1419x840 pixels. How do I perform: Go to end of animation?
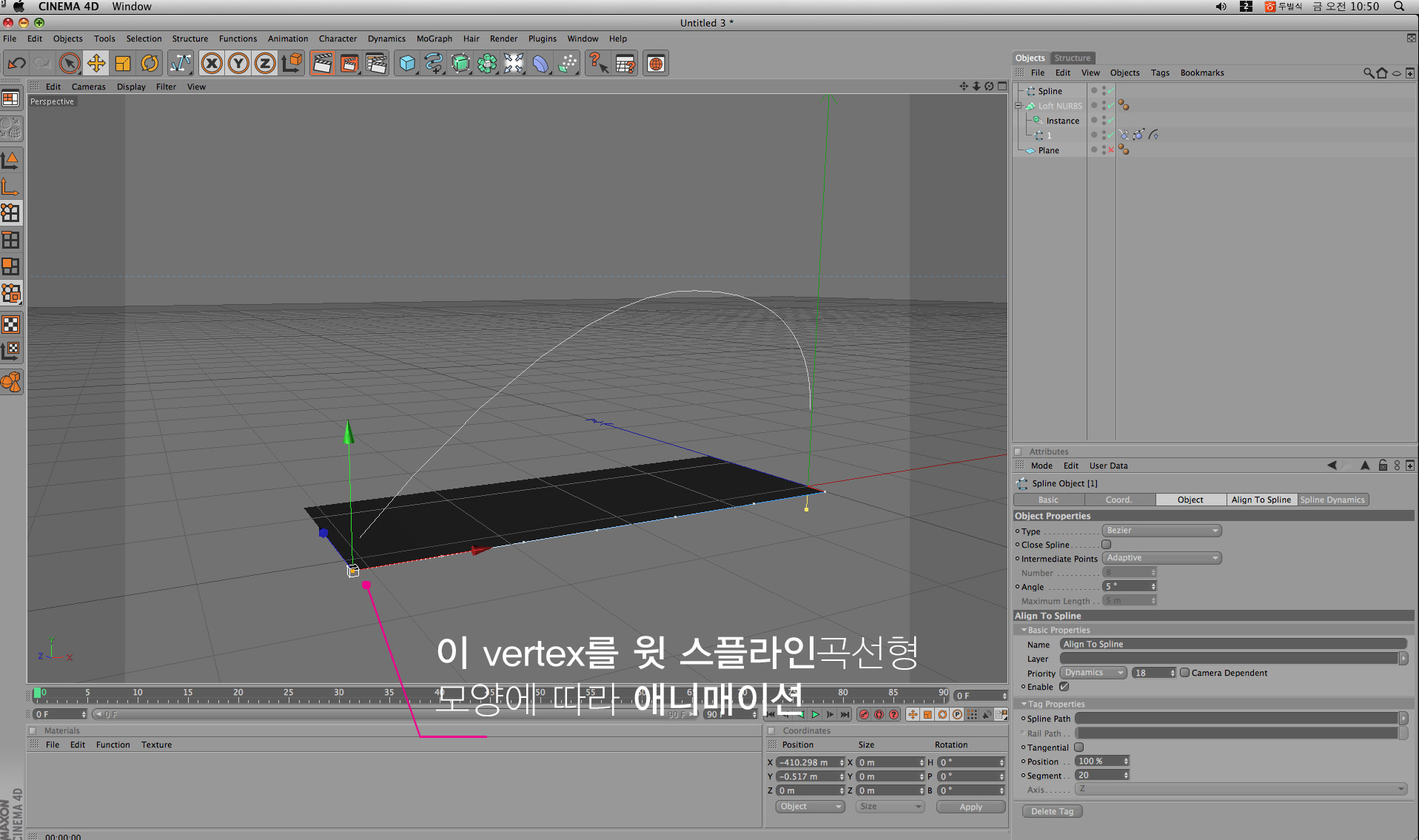[845, 715]
